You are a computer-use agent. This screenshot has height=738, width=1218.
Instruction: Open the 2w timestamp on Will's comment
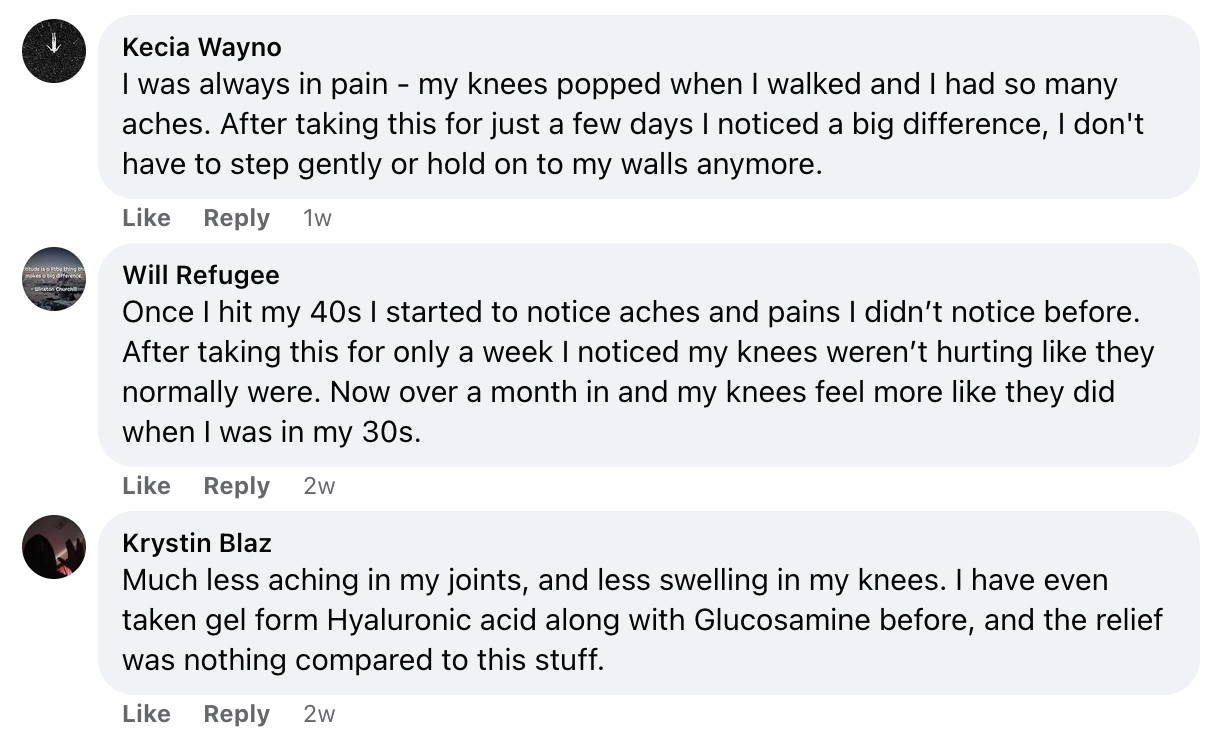319,486
